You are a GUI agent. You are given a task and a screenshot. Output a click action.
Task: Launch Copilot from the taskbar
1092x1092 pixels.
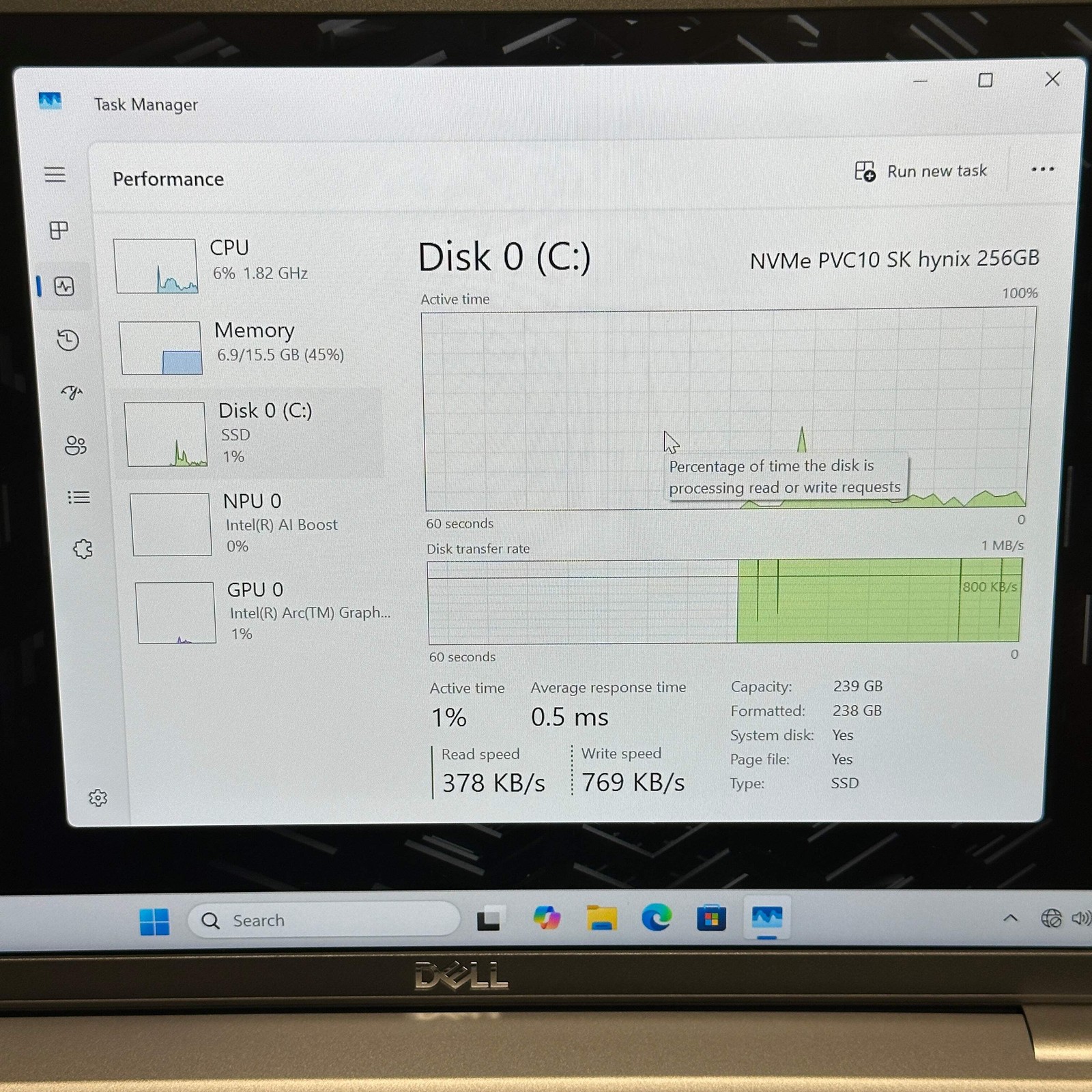547,918
